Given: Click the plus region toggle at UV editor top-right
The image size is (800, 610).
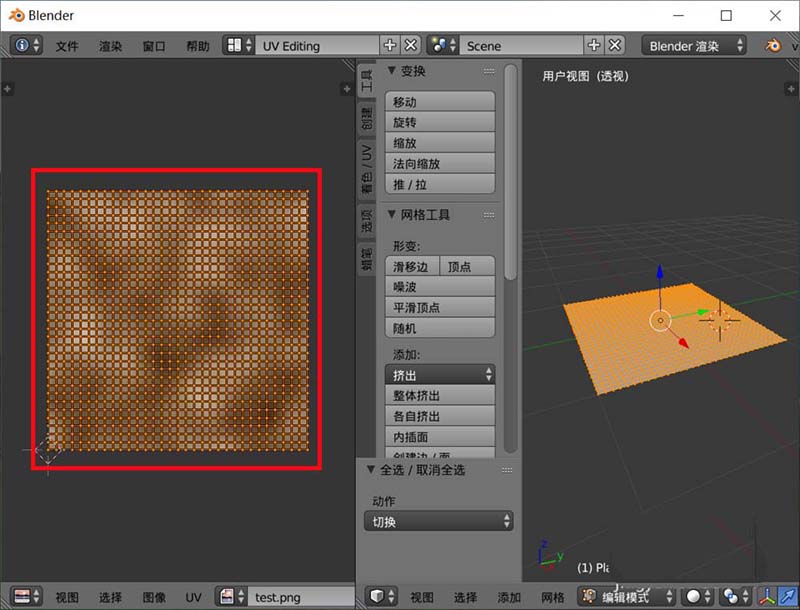Looking at the screenshot, I should 346,89.
